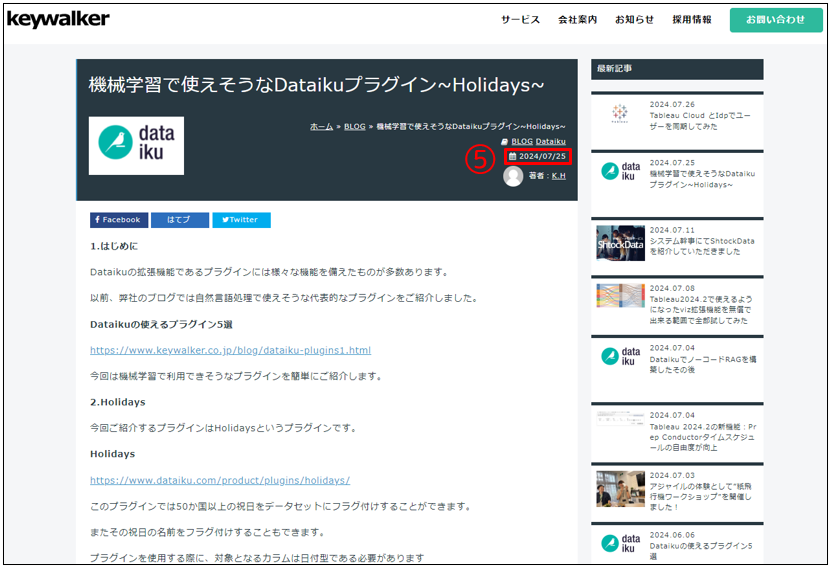Open the dataiku-plugins1.html blog link
Viewport: 832px width, 568px height.
[230, 350]
